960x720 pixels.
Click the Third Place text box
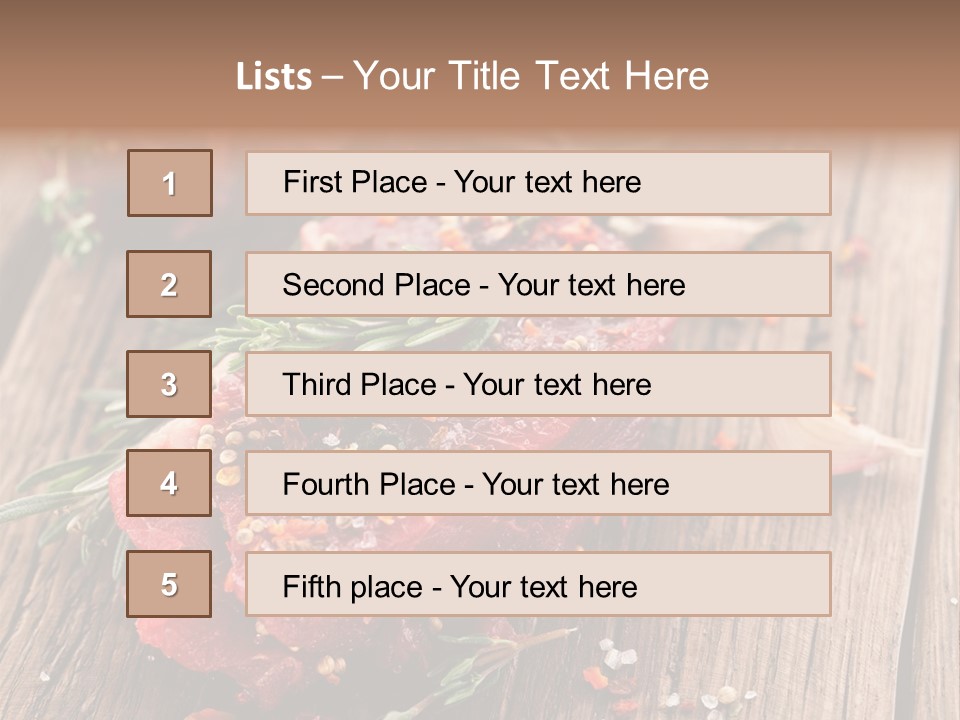tap(538, 384)
